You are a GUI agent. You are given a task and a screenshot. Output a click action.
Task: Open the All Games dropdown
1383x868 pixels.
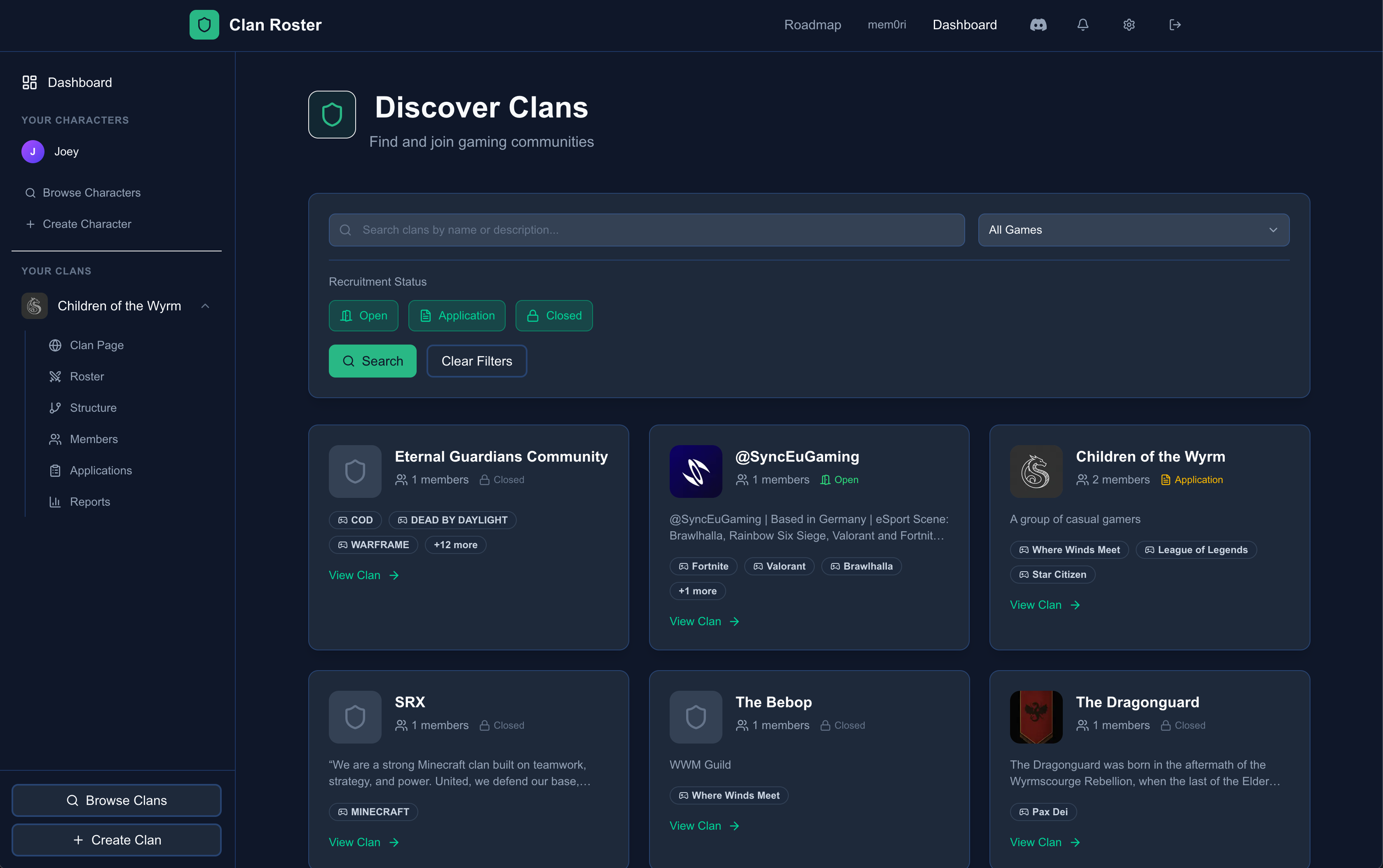click(x=1133, y=230)
